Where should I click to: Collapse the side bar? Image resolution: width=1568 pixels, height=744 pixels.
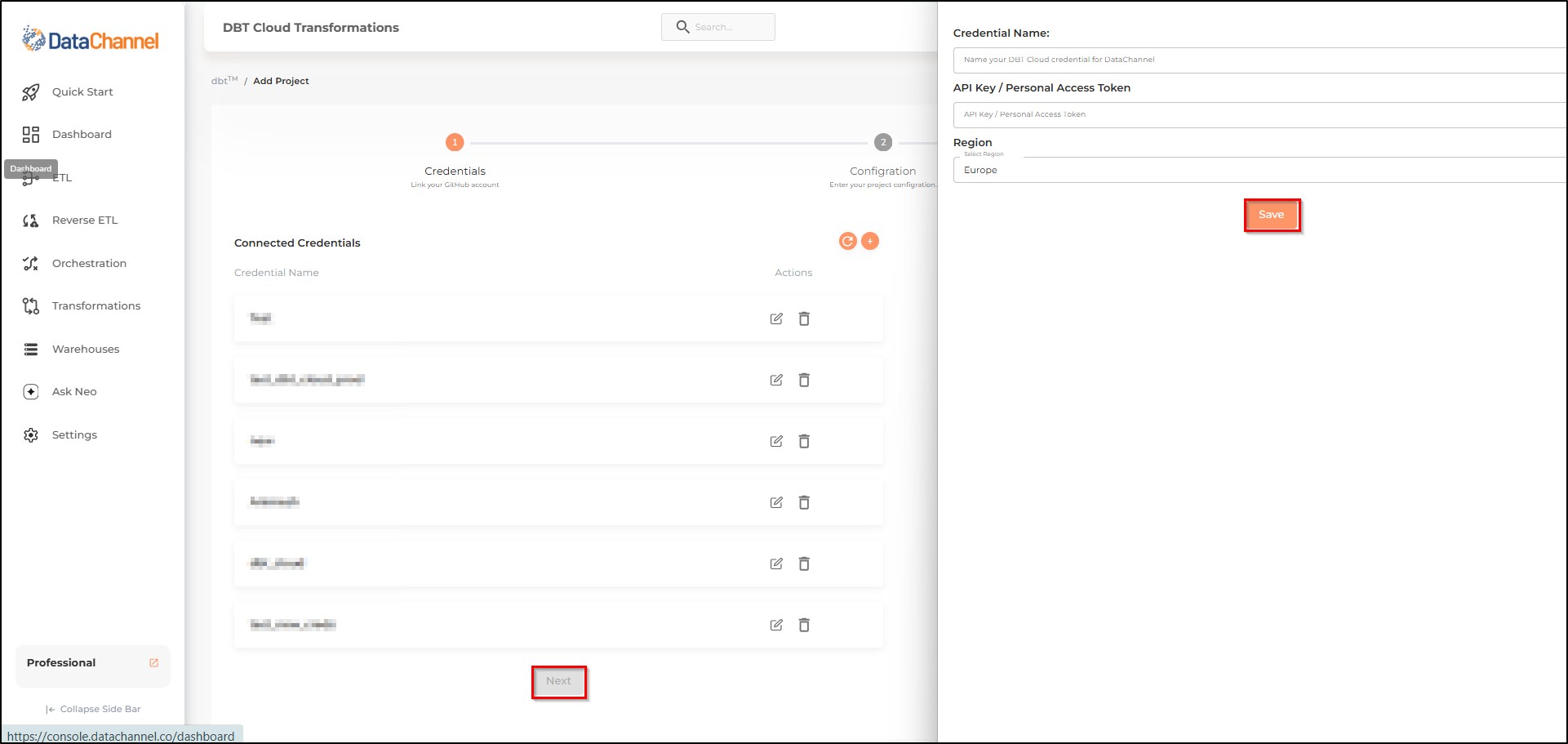pyautogui.click(x=93, y=709)
